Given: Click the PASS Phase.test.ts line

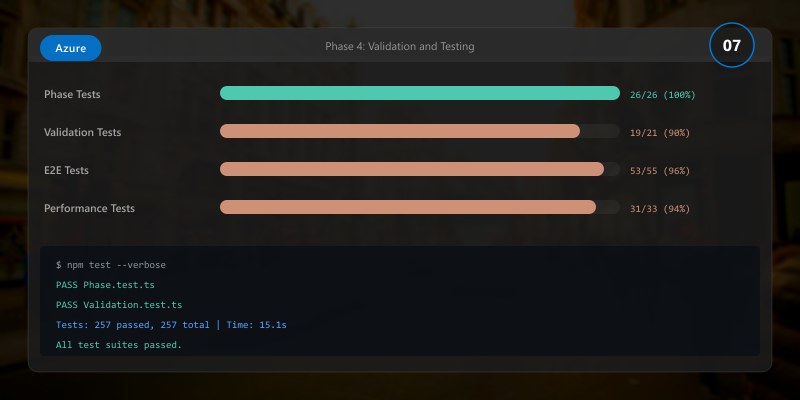Looking at the screenshot, I should tap(105, 285).
